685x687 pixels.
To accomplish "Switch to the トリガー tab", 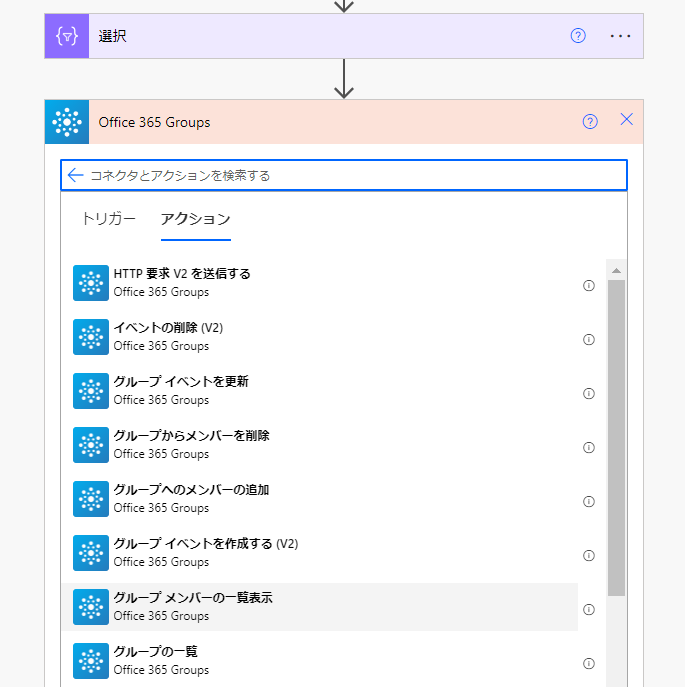I will pyautogui.click(x=108, y=218).
